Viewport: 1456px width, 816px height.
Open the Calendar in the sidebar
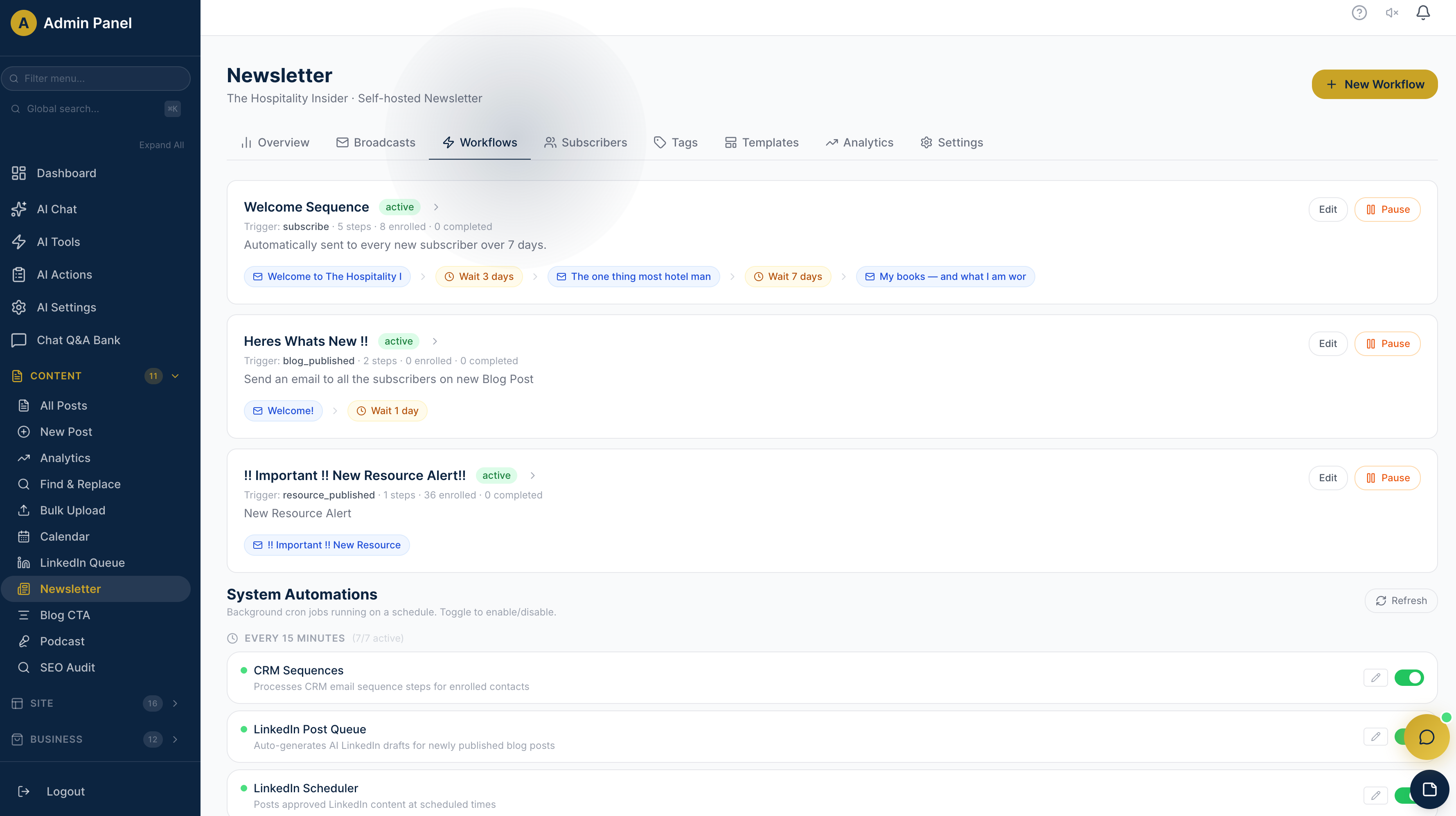coord(64,536)
